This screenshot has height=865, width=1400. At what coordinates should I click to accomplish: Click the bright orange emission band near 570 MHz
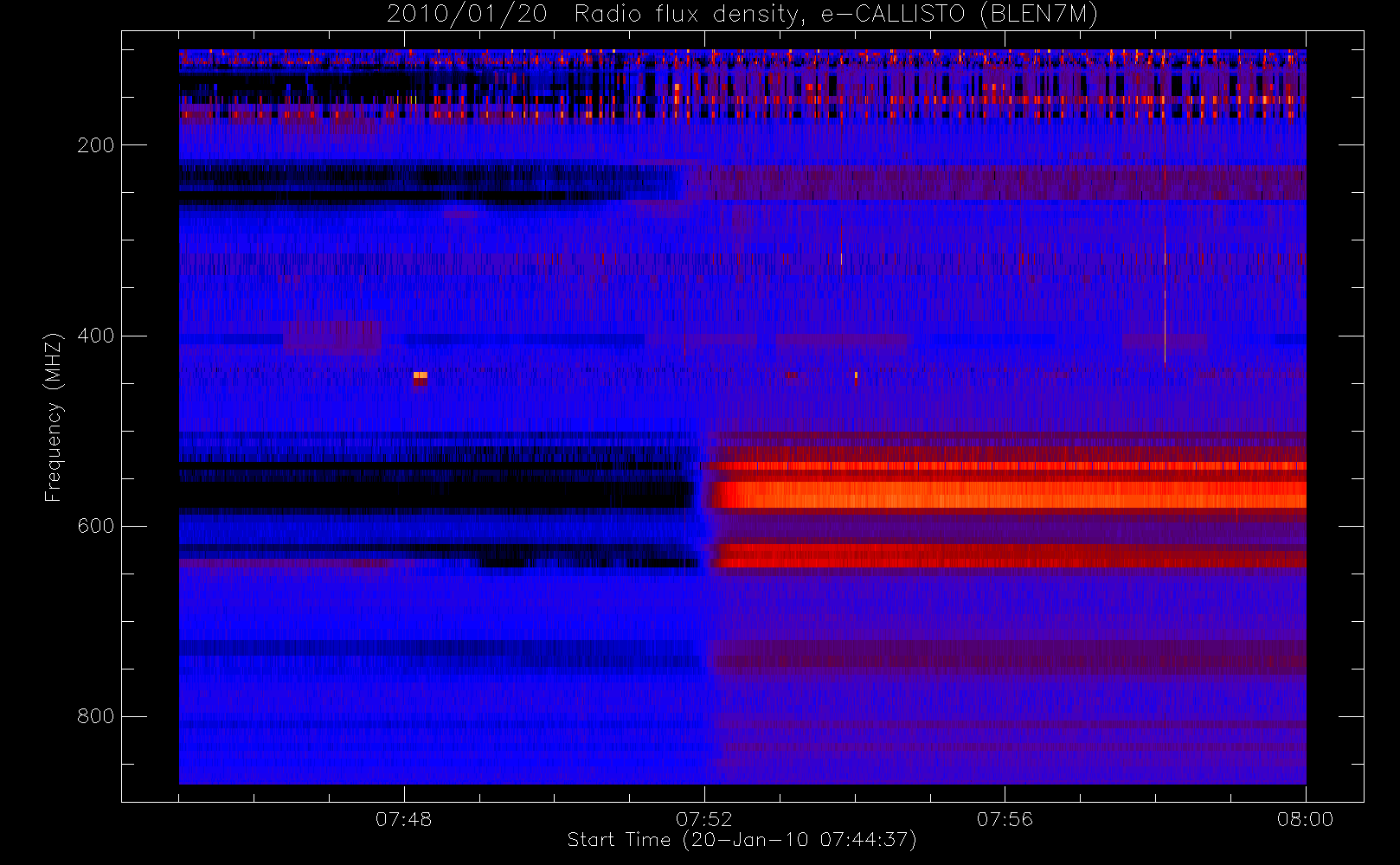pos(1008,495)
